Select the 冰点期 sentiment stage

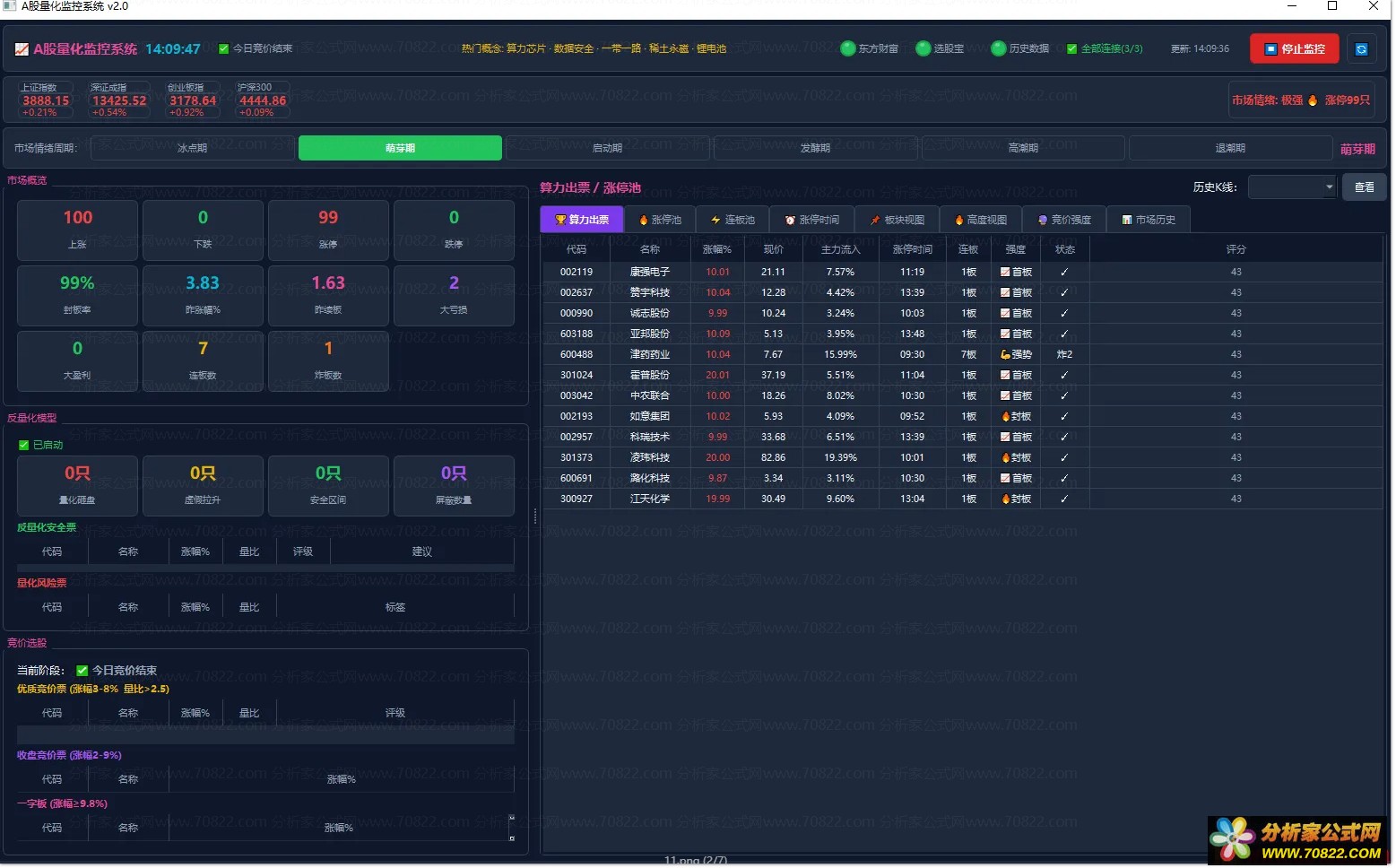[193, 148]
